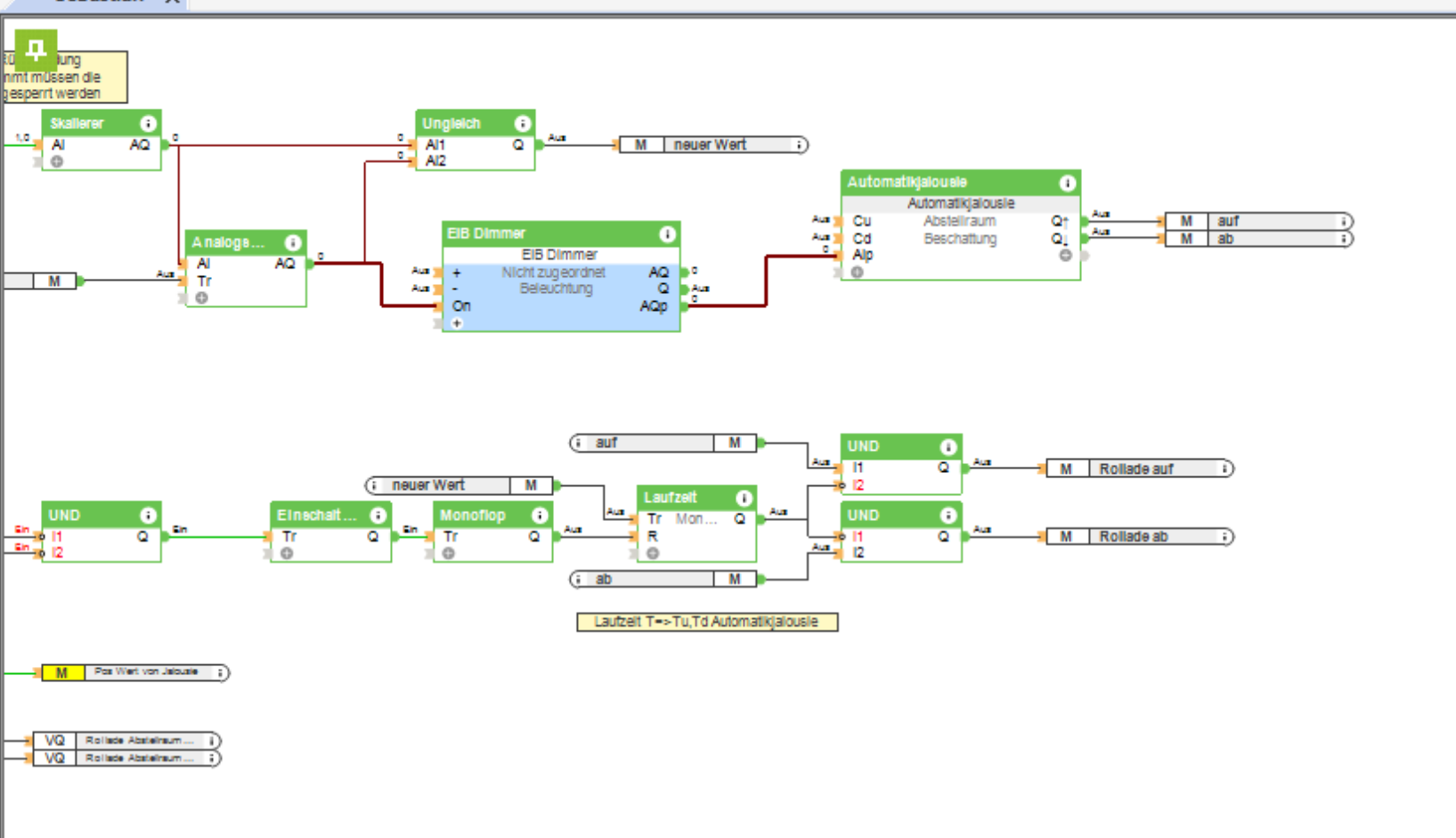Show info for the Einschalt... block
This screenshot has width=1456, height=838.
point(378,515)
